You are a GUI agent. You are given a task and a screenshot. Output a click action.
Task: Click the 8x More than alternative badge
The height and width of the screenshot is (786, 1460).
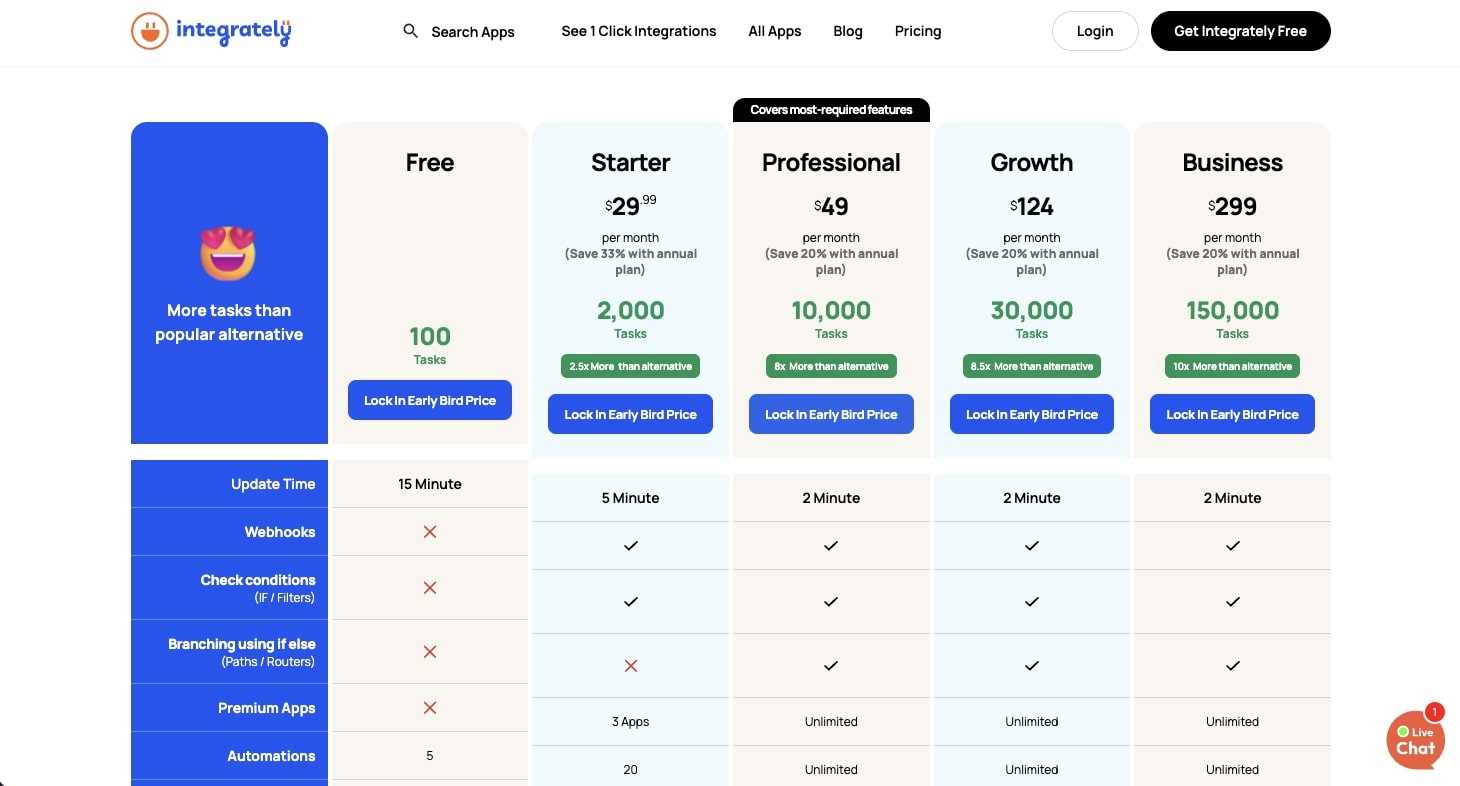point(831,366)
